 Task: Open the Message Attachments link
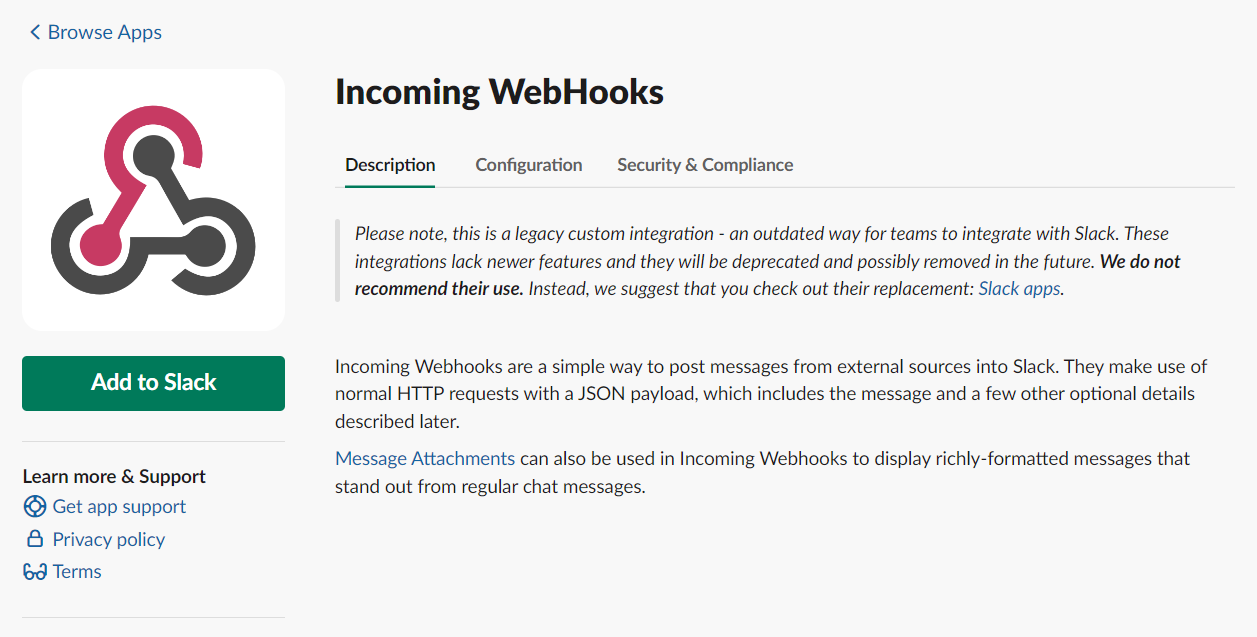(x=425, y=459)
